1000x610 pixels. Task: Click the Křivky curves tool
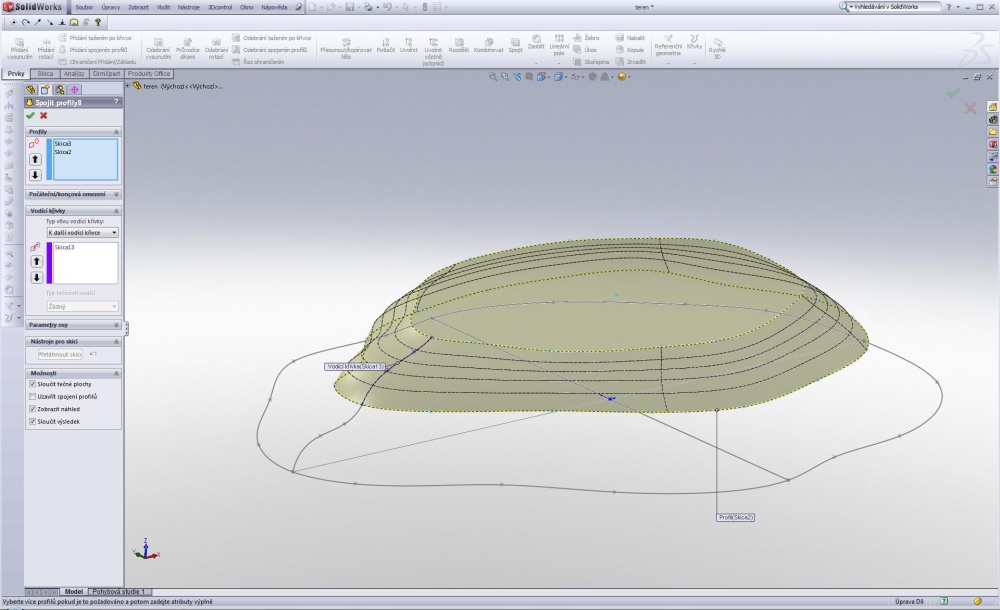pos(695,42)
